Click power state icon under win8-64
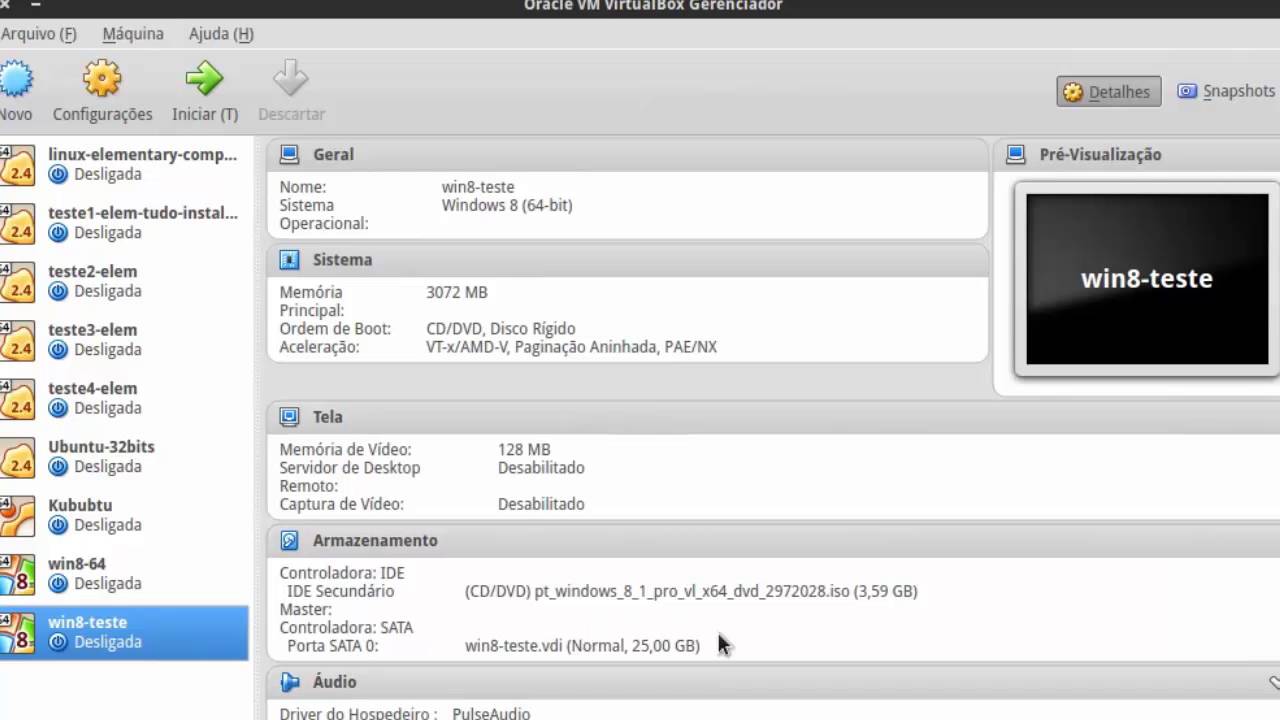This screenshot has height=720, width=1280. coord(58,583)
